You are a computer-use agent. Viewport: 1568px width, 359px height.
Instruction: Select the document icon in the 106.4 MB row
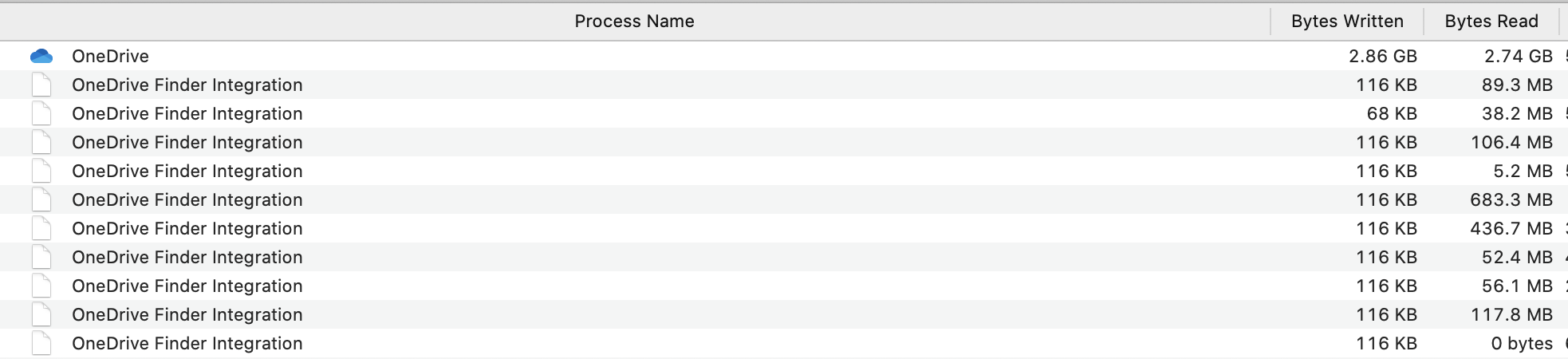tap(41, 142)
